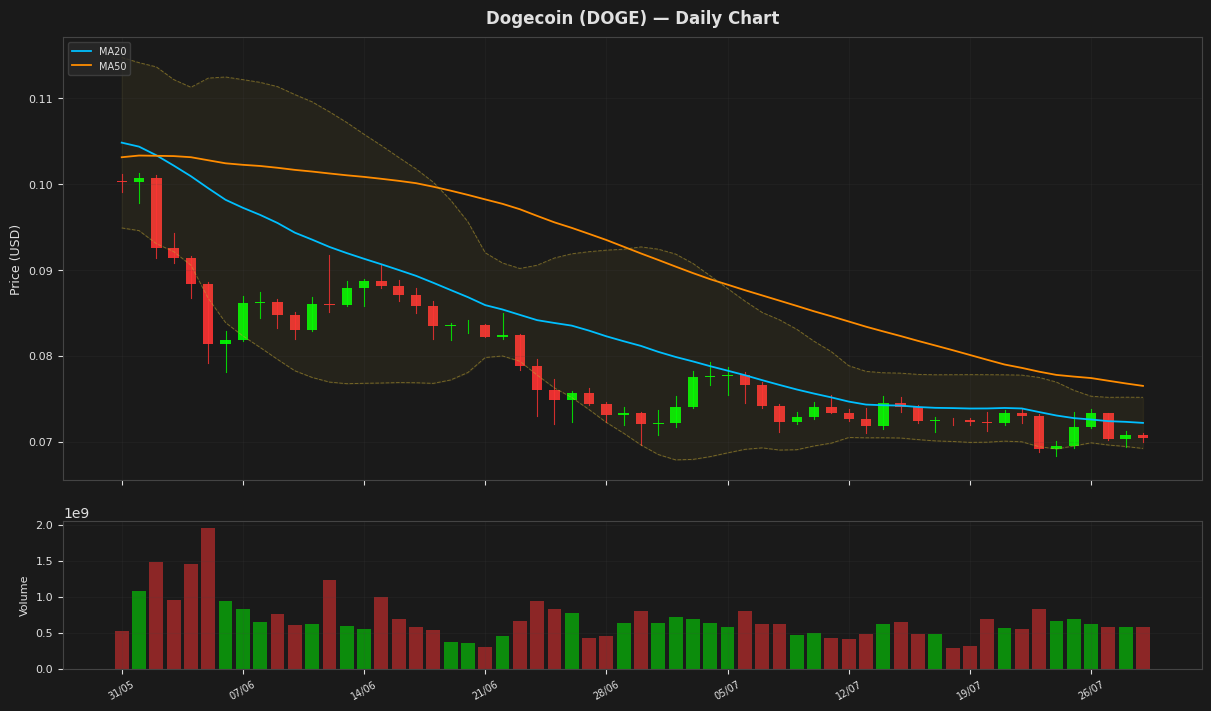Click the 21/06 date label
The image size is (1211, 711).
[484, 690]
